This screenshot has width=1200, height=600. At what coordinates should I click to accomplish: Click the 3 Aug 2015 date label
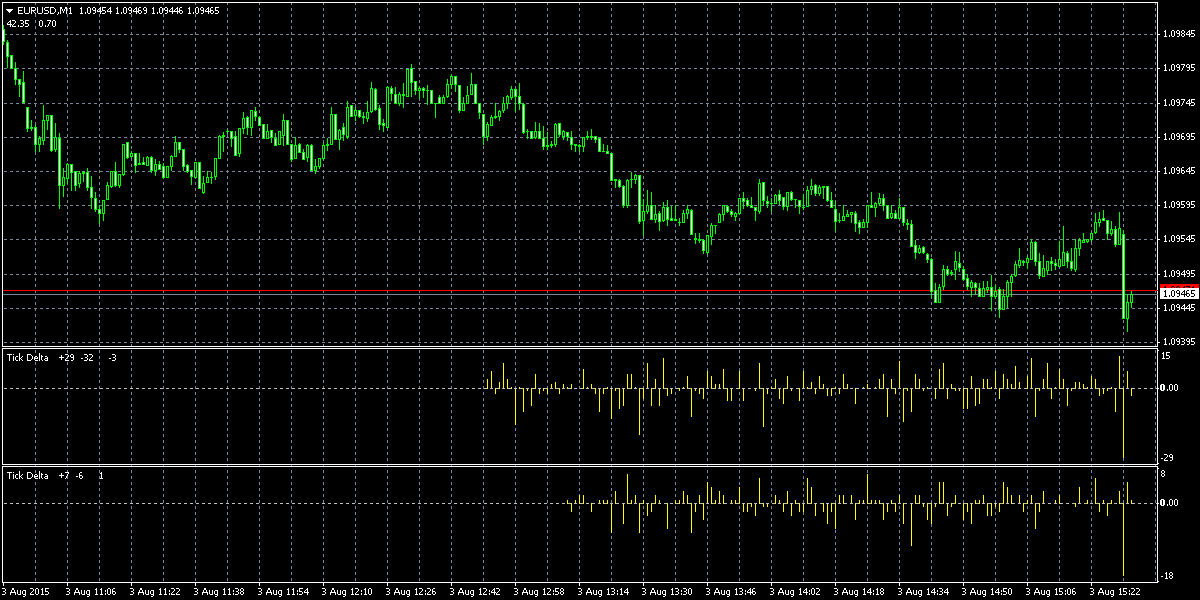[x=27, y=591]
